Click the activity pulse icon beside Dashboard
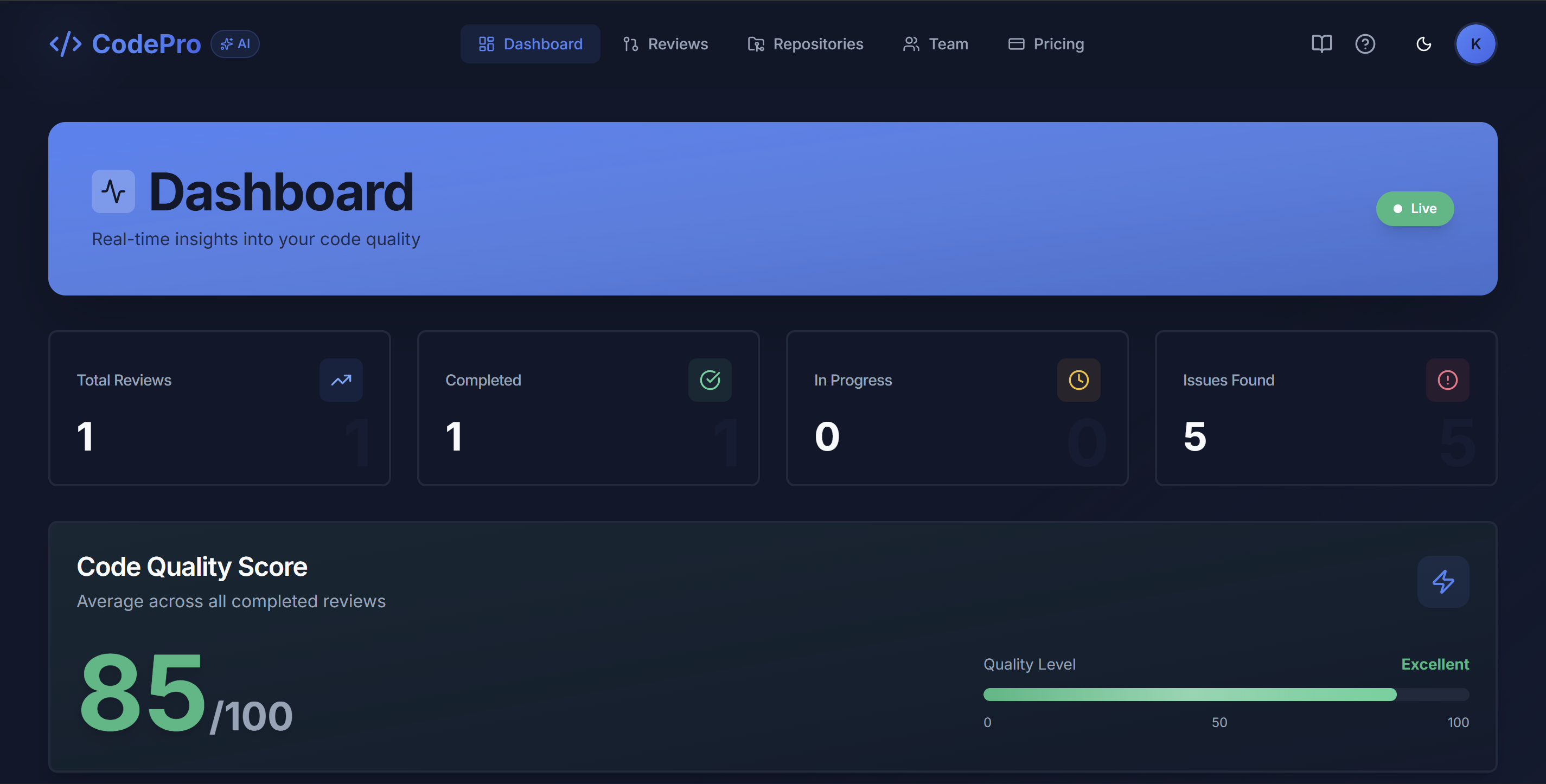 point(113,191)
